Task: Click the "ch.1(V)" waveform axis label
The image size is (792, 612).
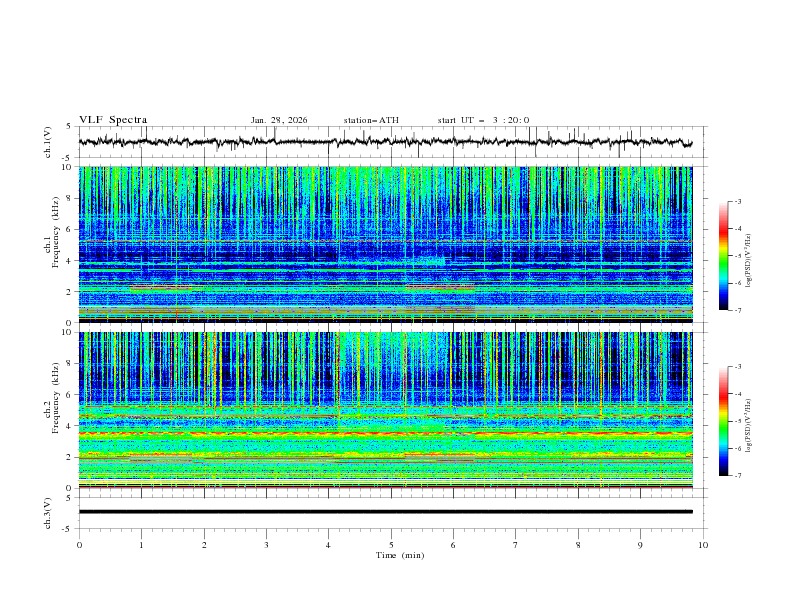Action: click(x=47, y=142)
